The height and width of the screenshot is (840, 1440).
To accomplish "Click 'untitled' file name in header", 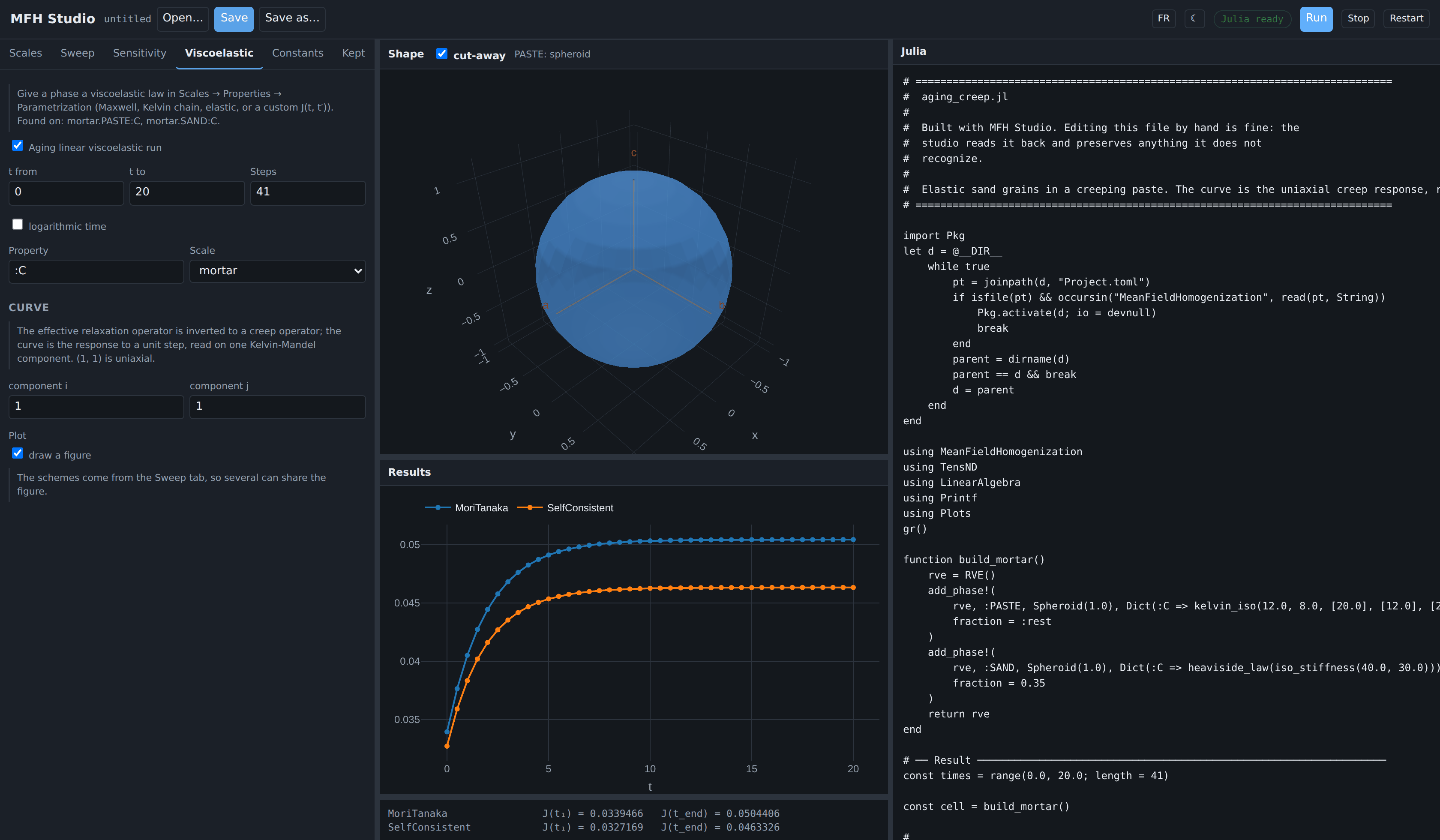I will point(127,19).
